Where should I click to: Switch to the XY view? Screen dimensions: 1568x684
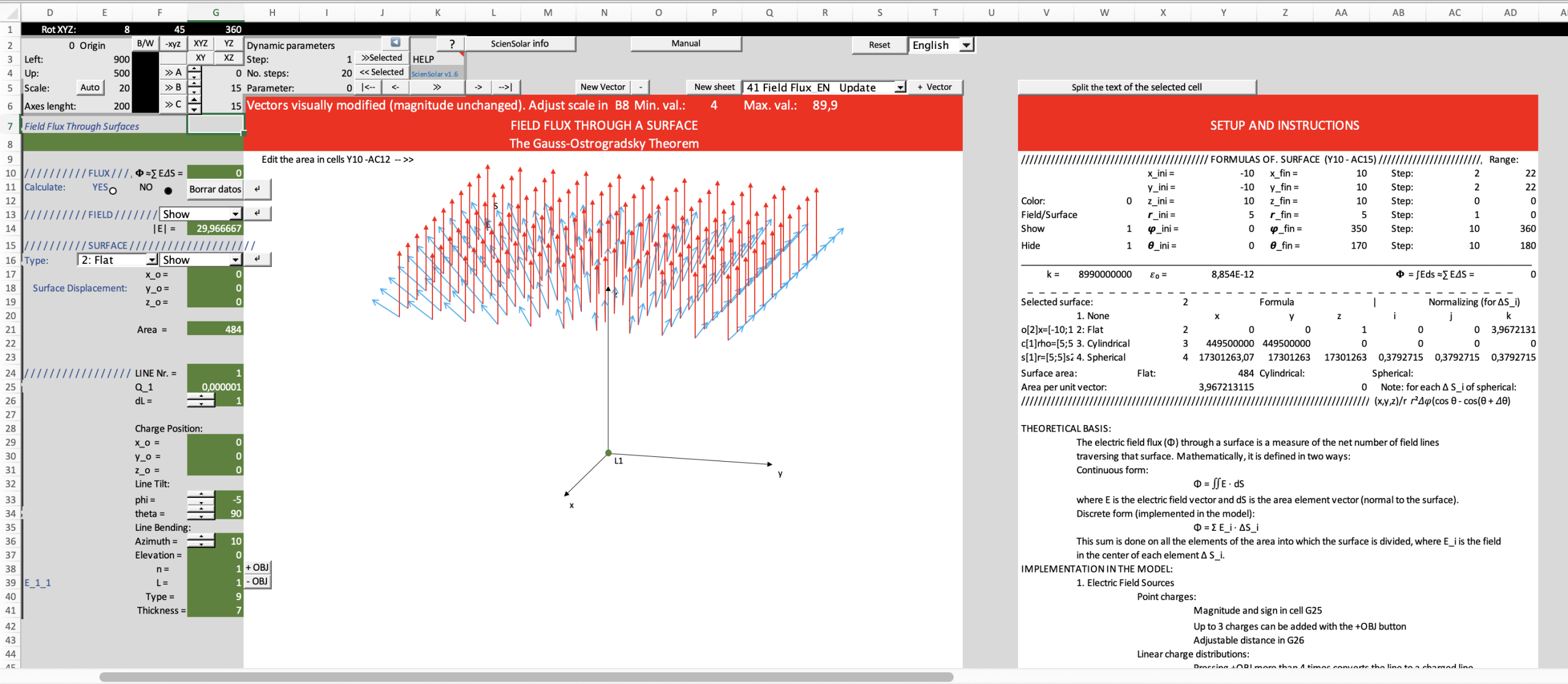(x=200, y=58)
